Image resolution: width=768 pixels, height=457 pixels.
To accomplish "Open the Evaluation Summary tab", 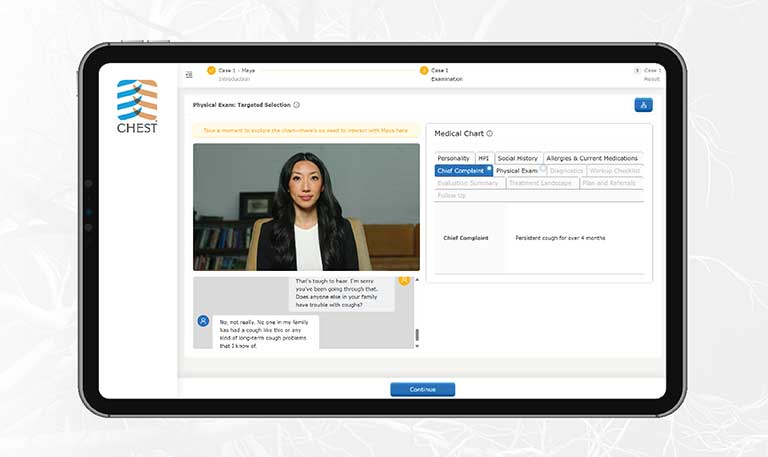I will point(469,183).
